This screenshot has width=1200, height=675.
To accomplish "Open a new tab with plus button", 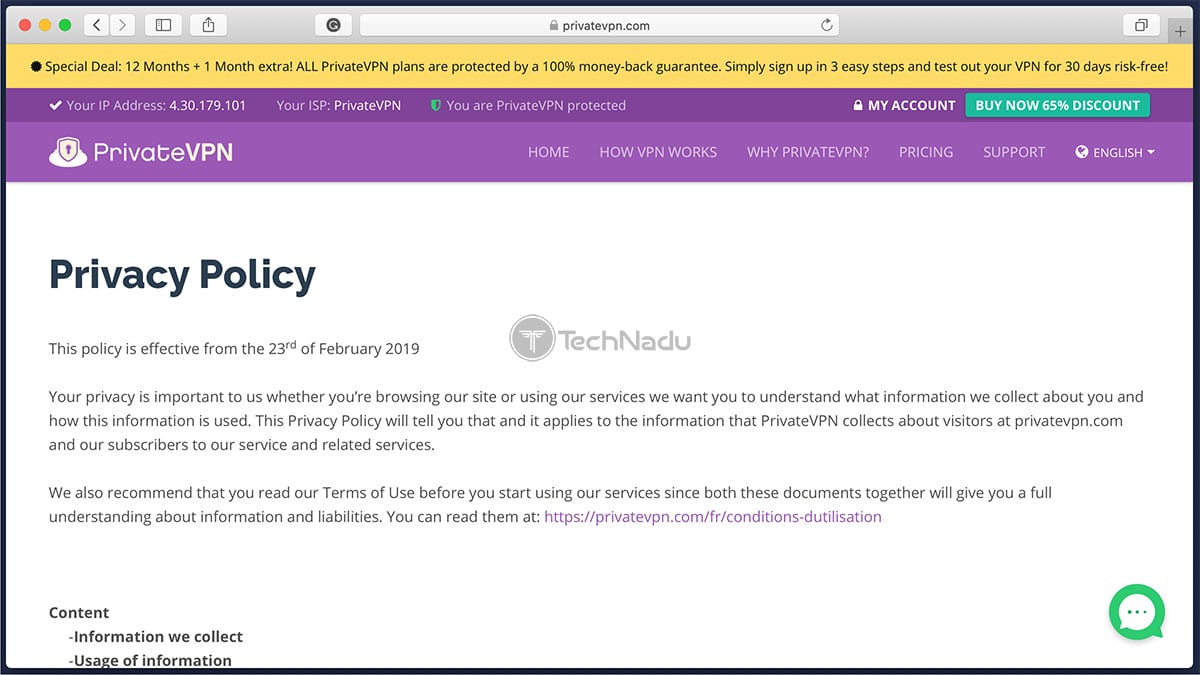I will coord(1181,31).
